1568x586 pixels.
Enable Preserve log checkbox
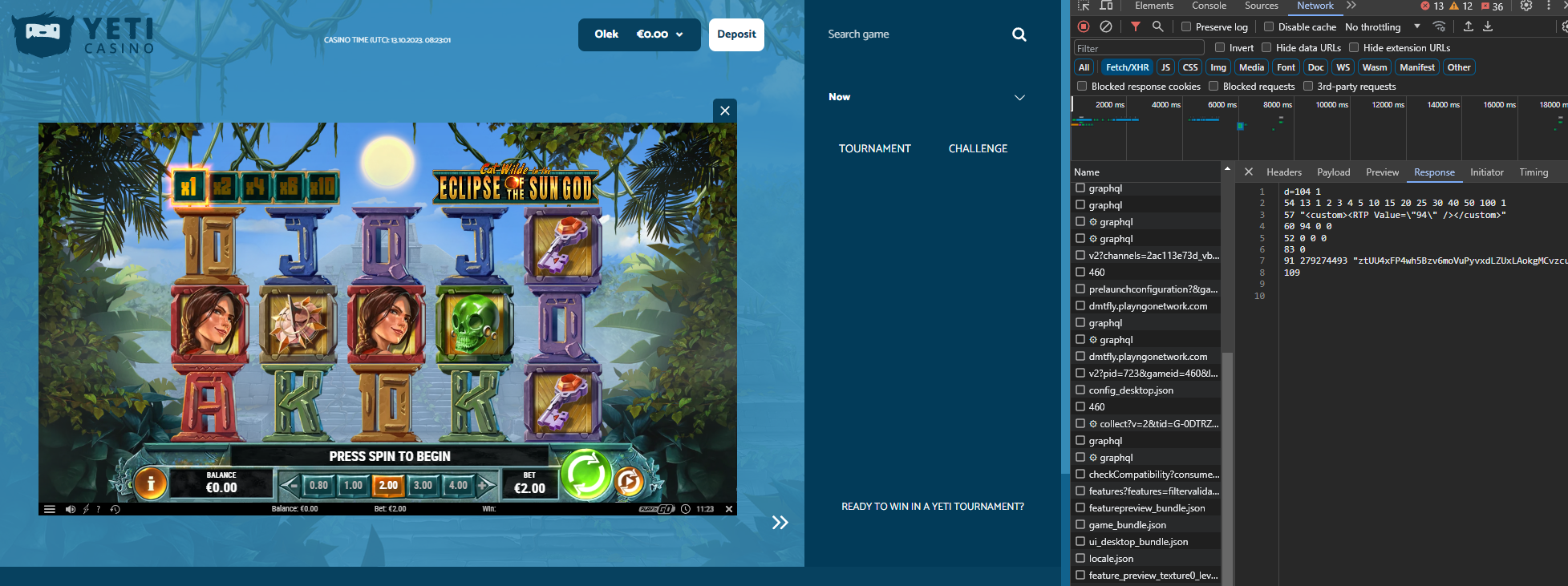click(x=1186, y=26)
